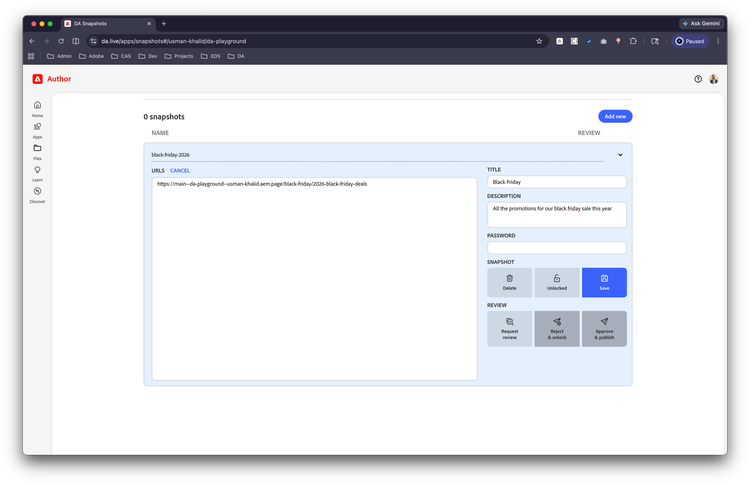750x485 pixels.
Task: Collapse the black-friday-2026 snapshot chevron
Action: (x=620, y=155)
